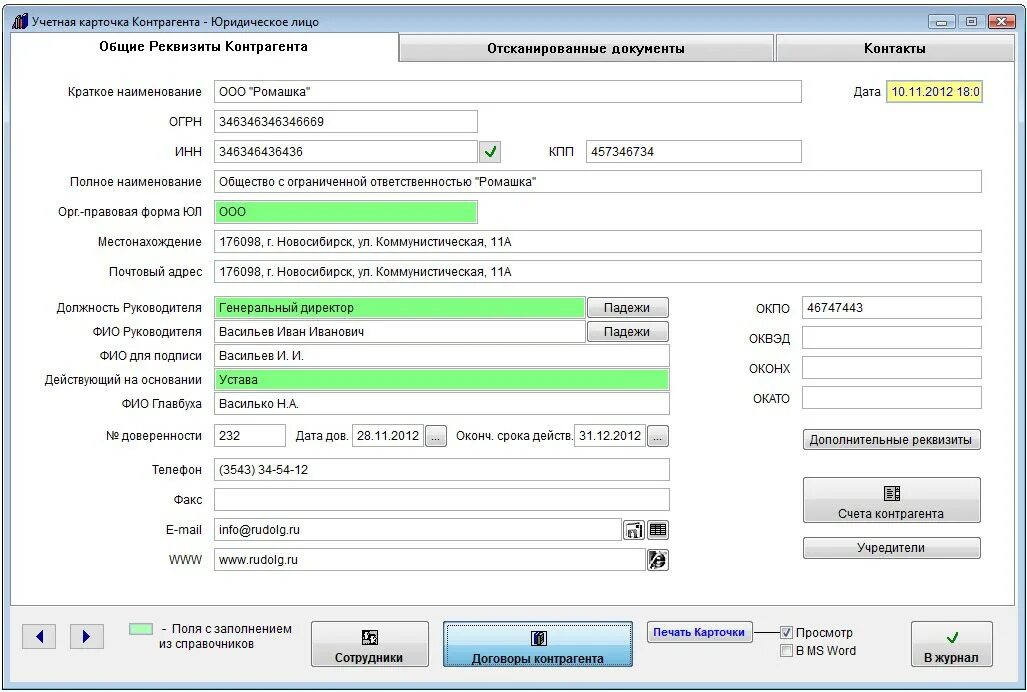Viewport: 1027px width, 692px height.
Task: Click the Местонахождение address field
Action: pos(598,242)
